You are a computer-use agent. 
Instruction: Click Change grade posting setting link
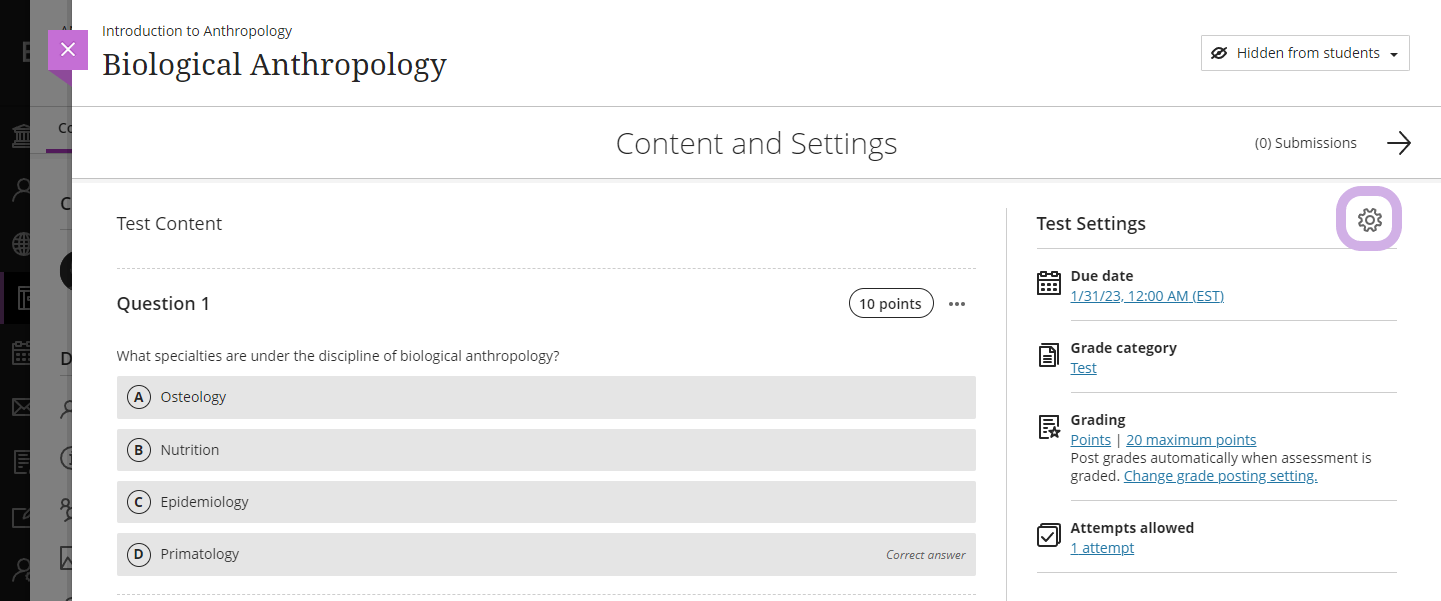[x=1220, y=476]
